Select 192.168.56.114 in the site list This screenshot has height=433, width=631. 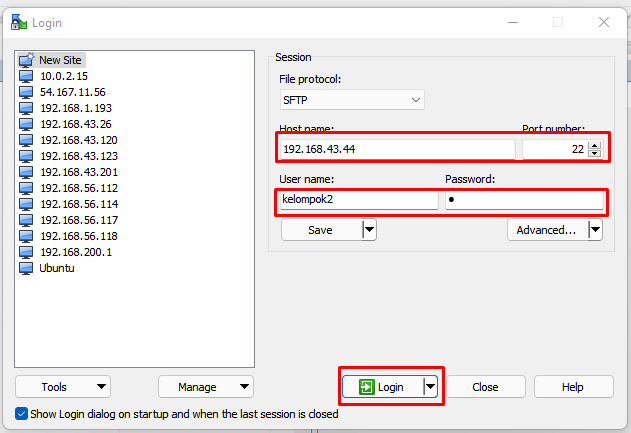coord(78,204)
